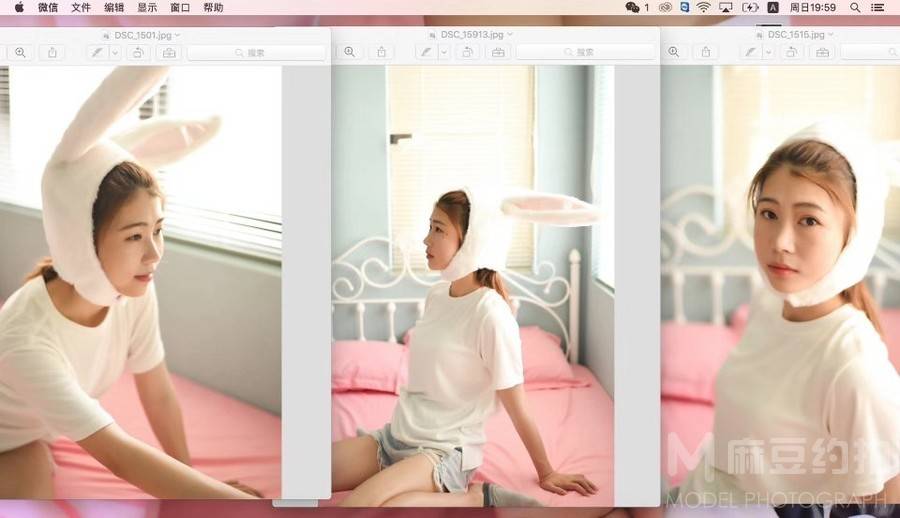Image resolution: width=900 pixels, height=518 pixels.
Task: Rotate the DSC_15913.jpg image
Action: pyautogui.click(x=467, y=52)
